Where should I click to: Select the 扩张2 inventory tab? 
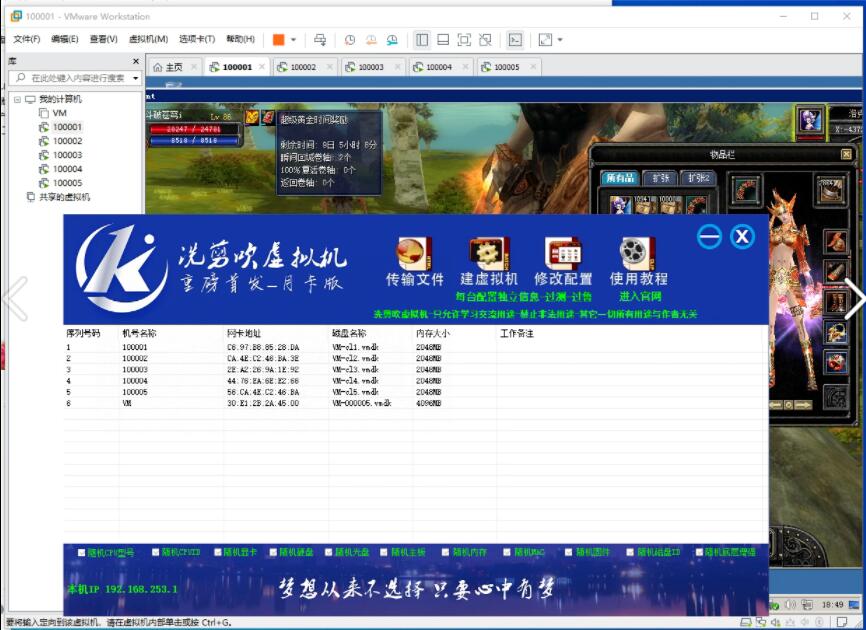pos(698,178)
